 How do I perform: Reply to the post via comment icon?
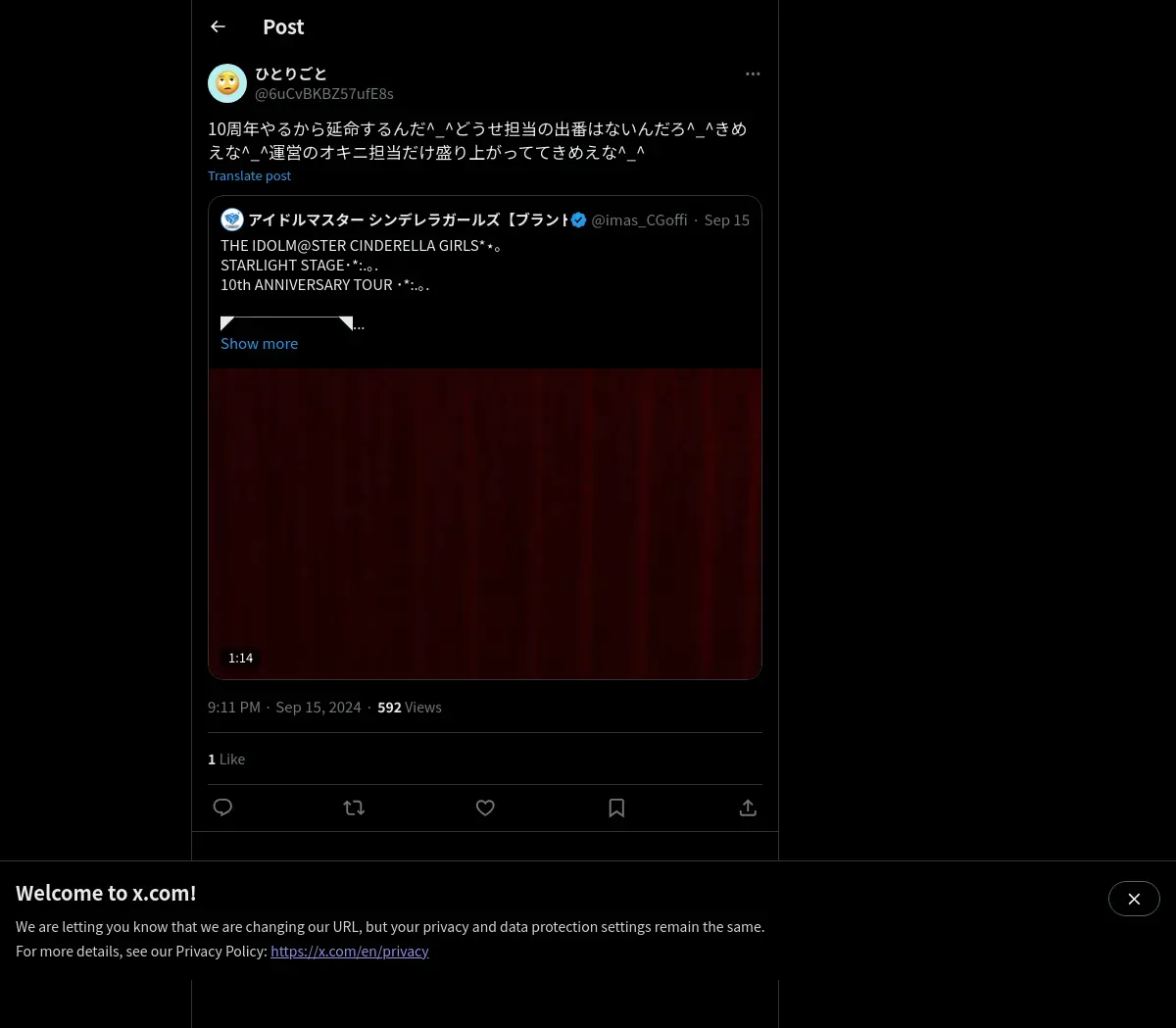tap(222, 808)
